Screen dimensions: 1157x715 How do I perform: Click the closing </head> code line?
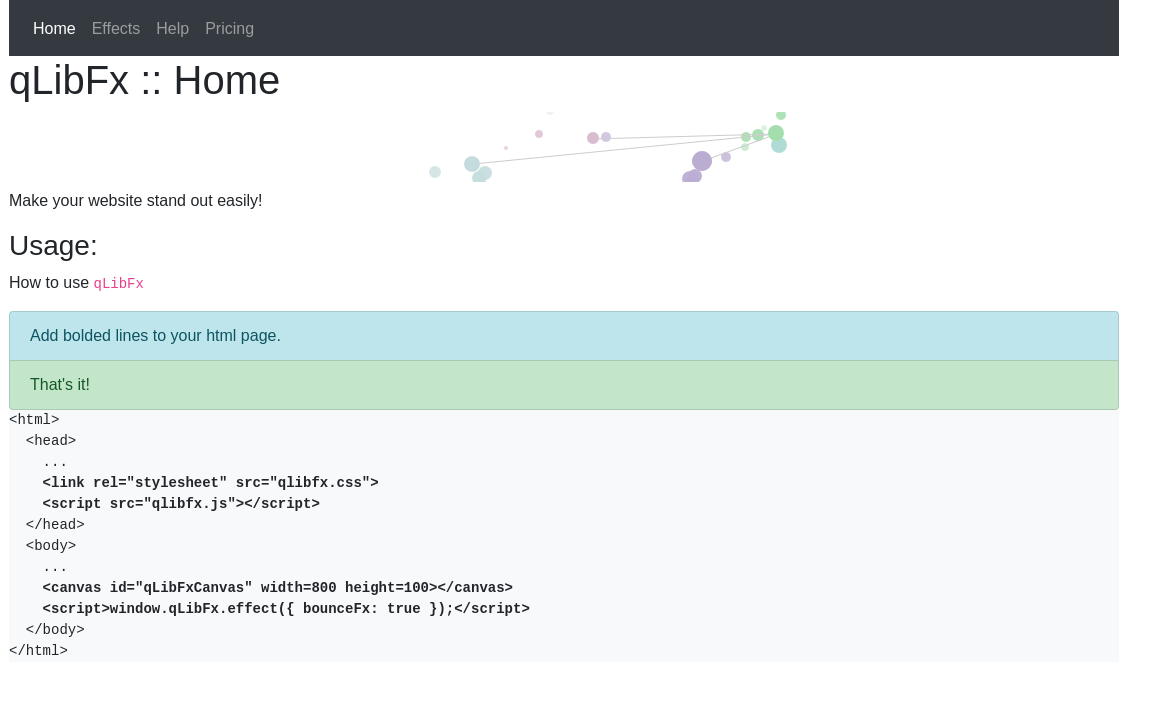tap(55, 525)
